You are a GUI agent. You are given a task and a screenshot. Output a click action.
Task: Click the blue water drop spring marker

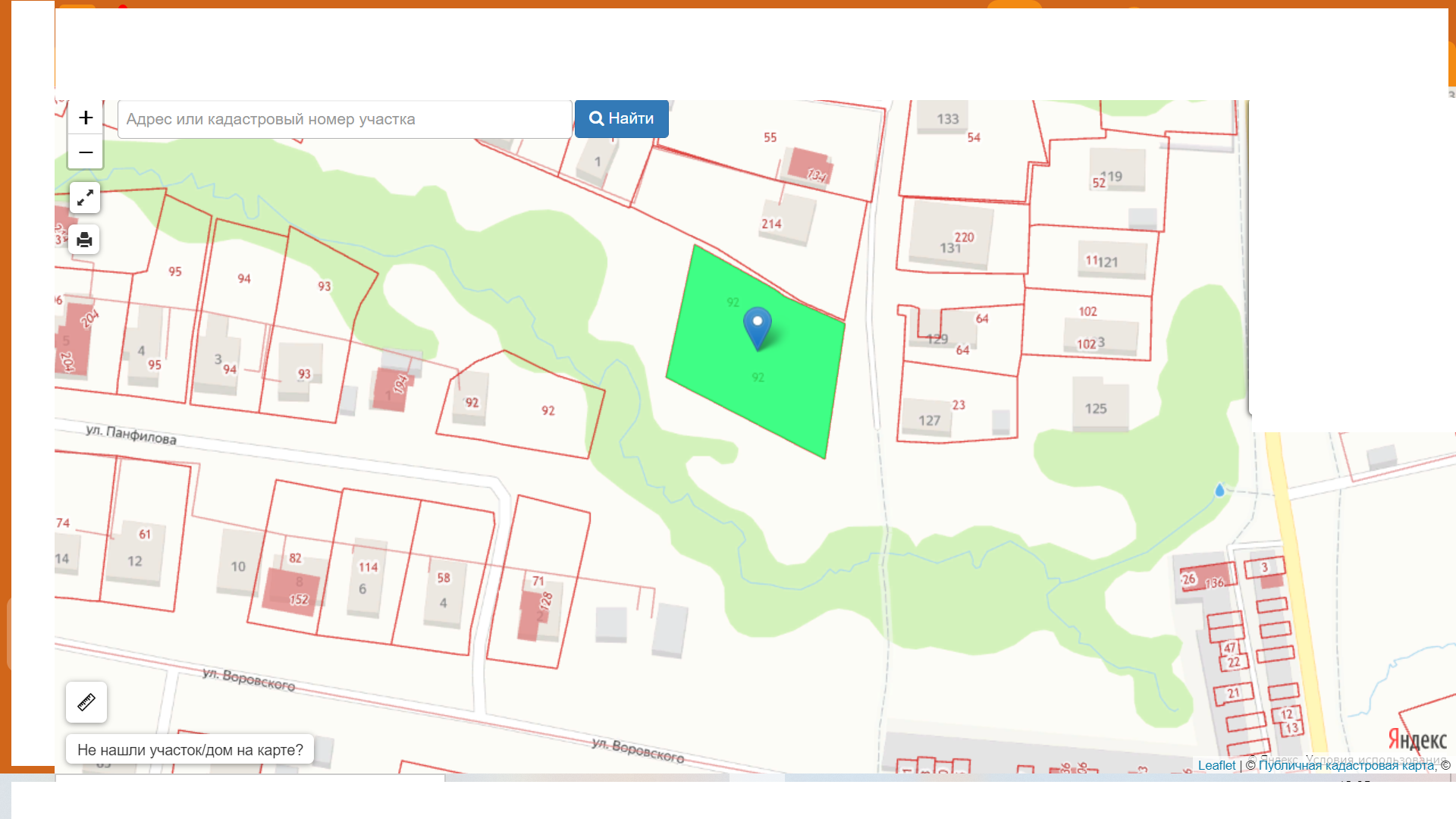pos(1219,491)
